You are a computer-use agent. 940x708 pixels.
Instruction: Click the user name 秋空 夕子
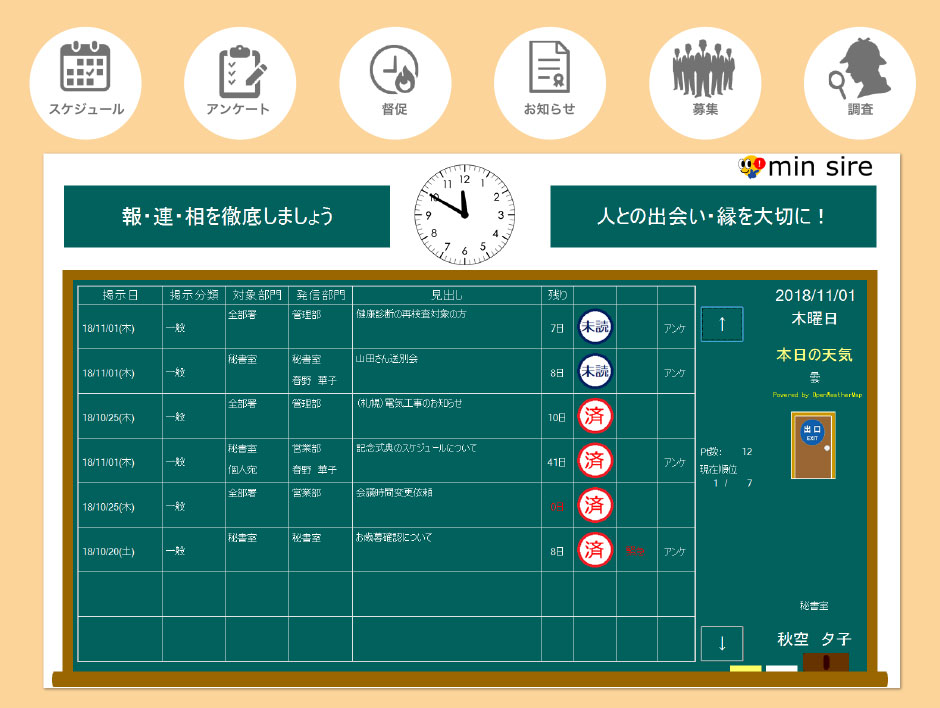click(814, 639)
